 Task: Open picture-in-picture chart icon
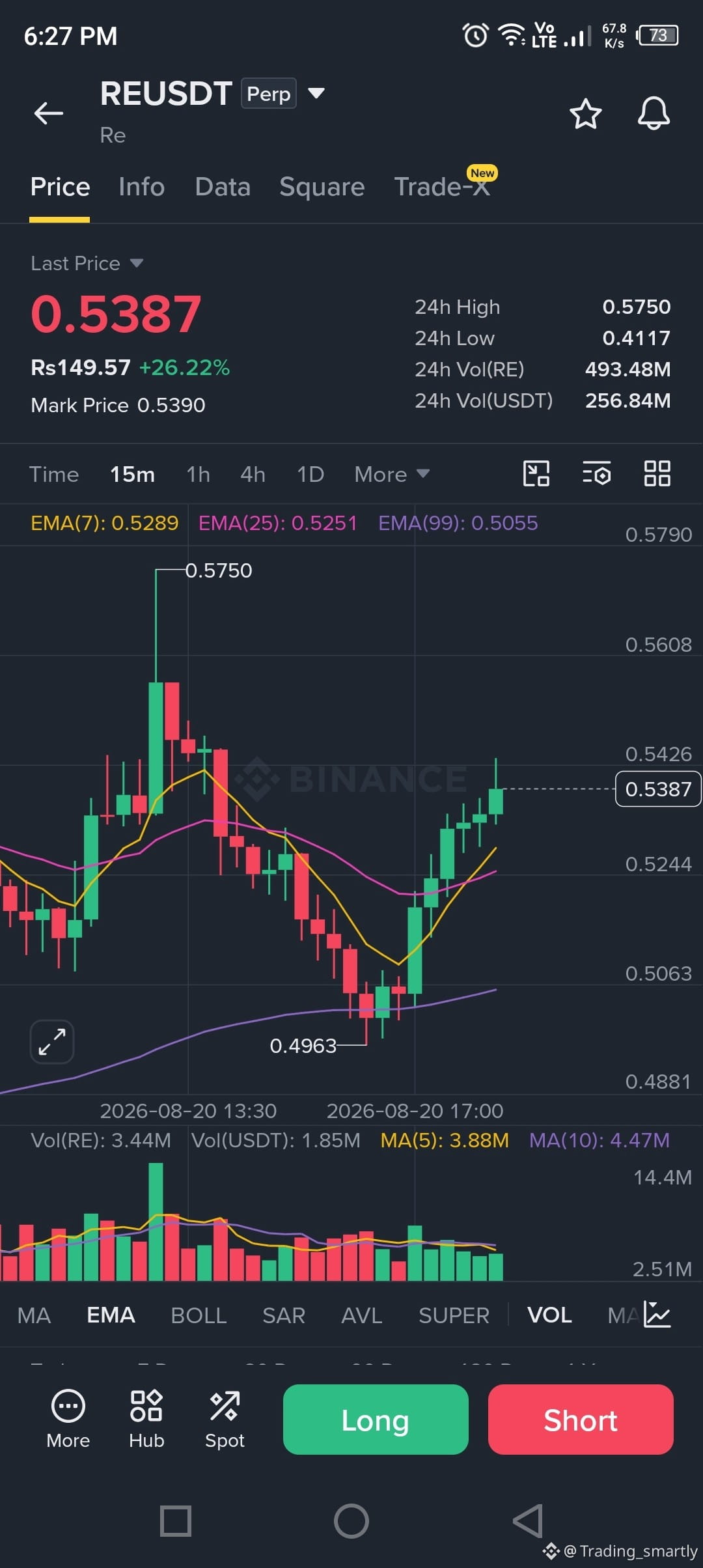[x=536, y=473]
